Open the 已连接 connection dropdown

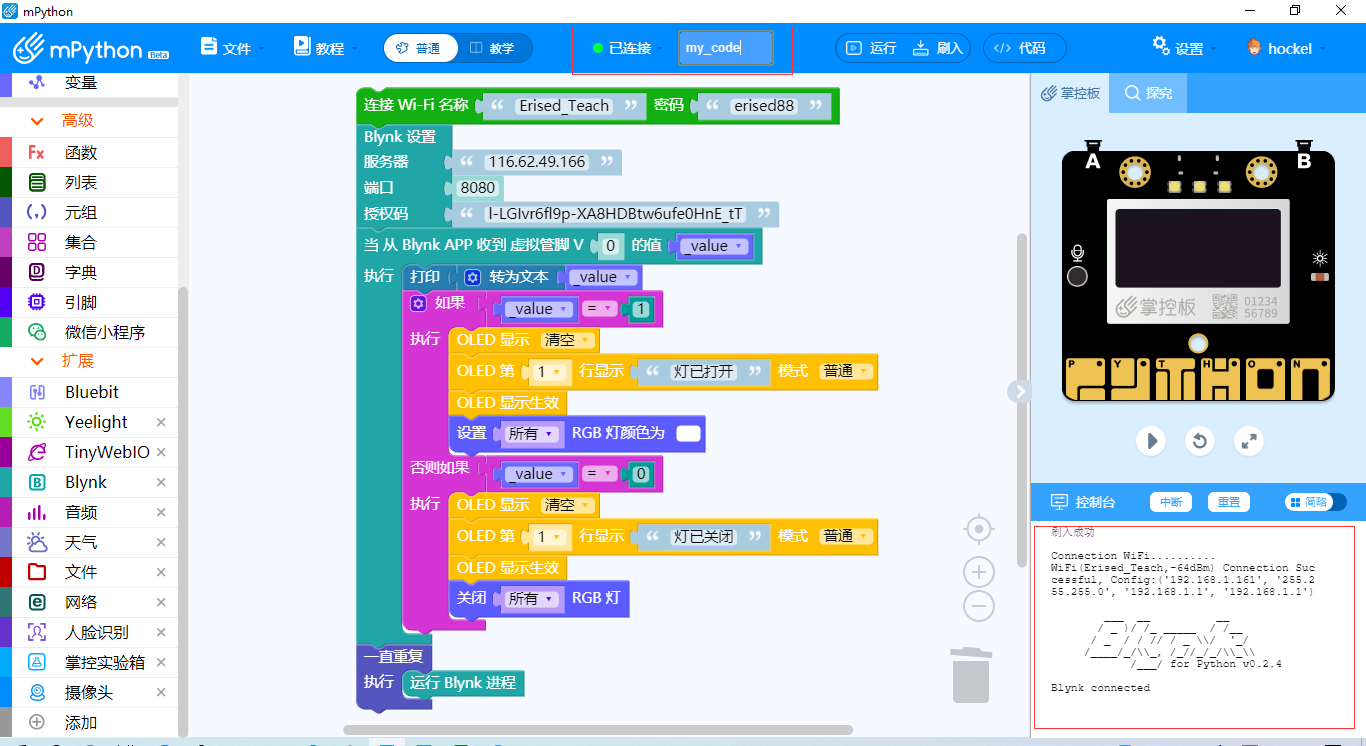pyautogui.click(x=628, y=48)
